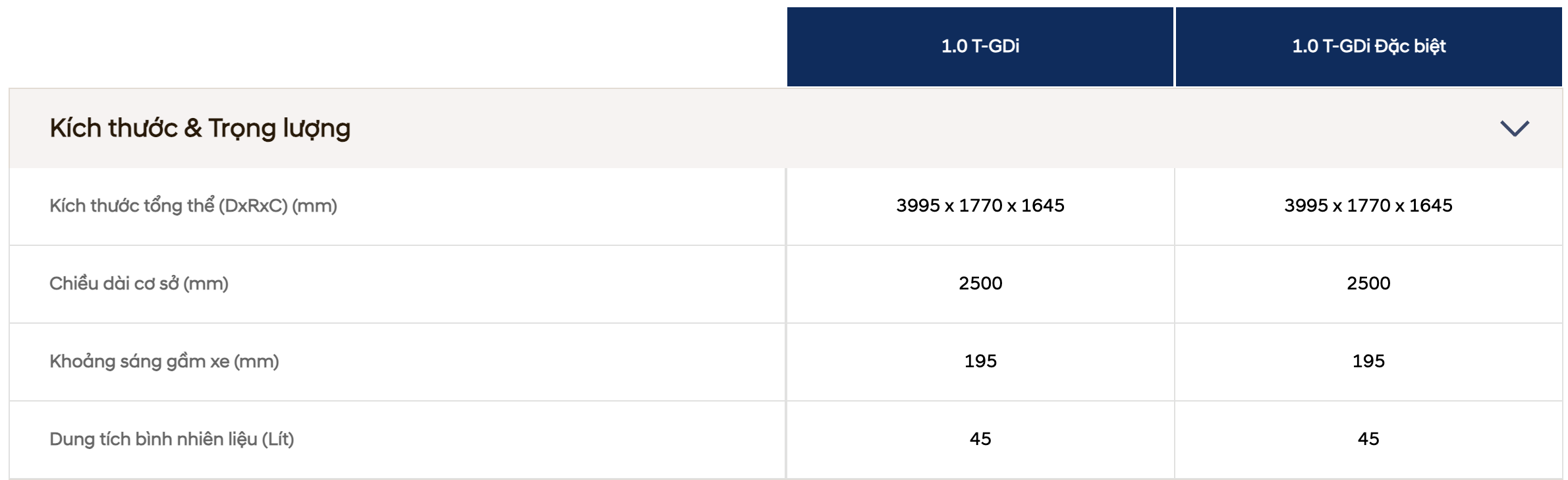The image size is (1568, 480).
Task: Click the Kích thước & Trọng lượng section title
Action: coord(200,129)
